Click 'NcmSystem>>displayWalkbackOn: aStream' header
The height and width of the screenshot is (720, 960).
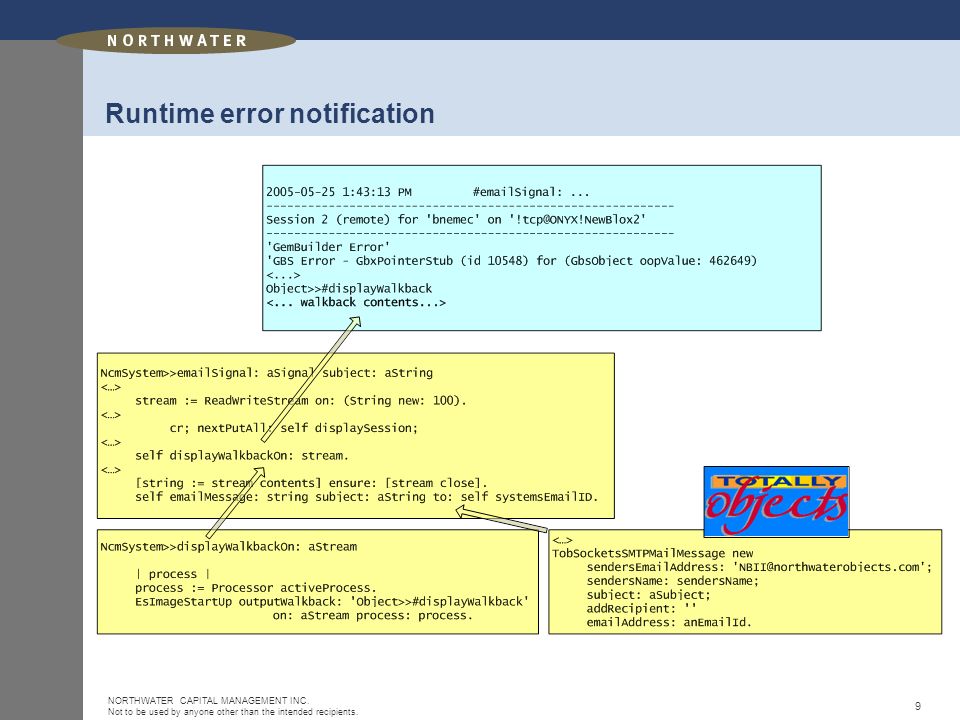click(x=228, y=546)
